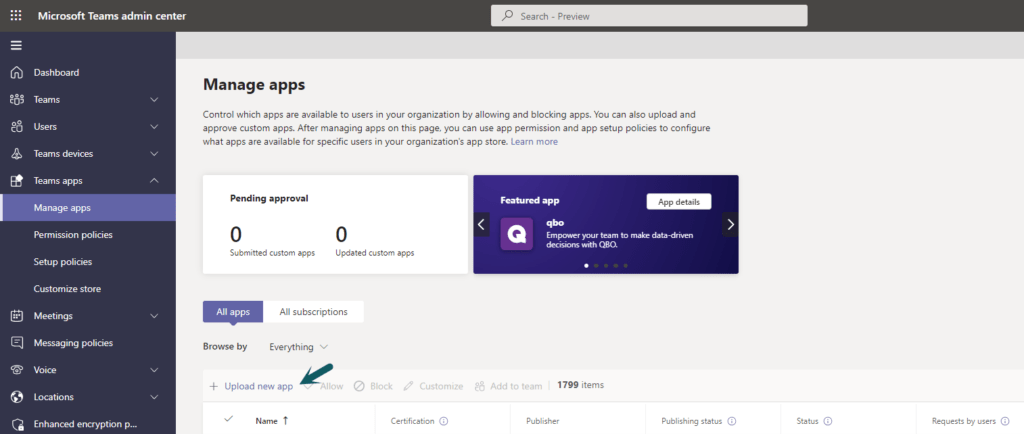Expand the Teams sidebar section chevron
This screenshot has width=1024, height=434.
155,100
